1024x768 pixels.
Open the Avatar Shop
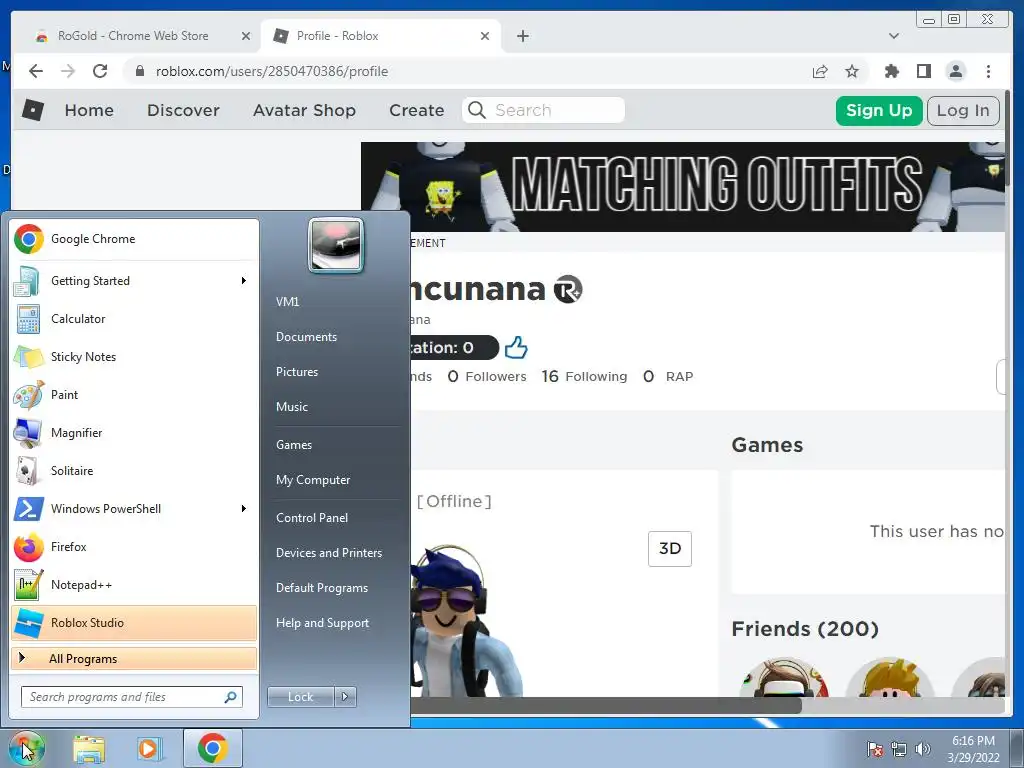304,110
